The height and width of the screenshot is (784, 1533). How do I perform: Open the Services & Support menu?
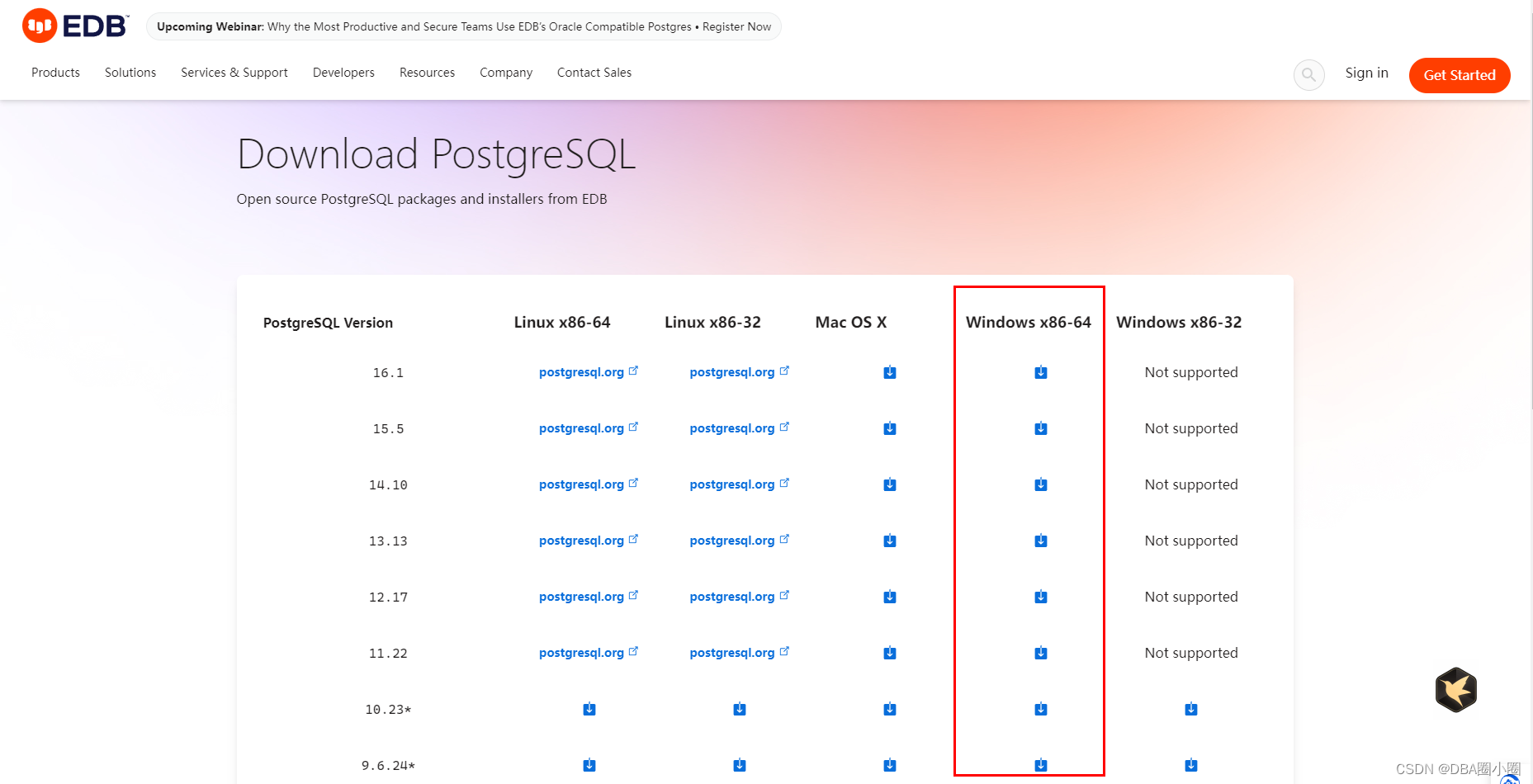pos(234,73)
